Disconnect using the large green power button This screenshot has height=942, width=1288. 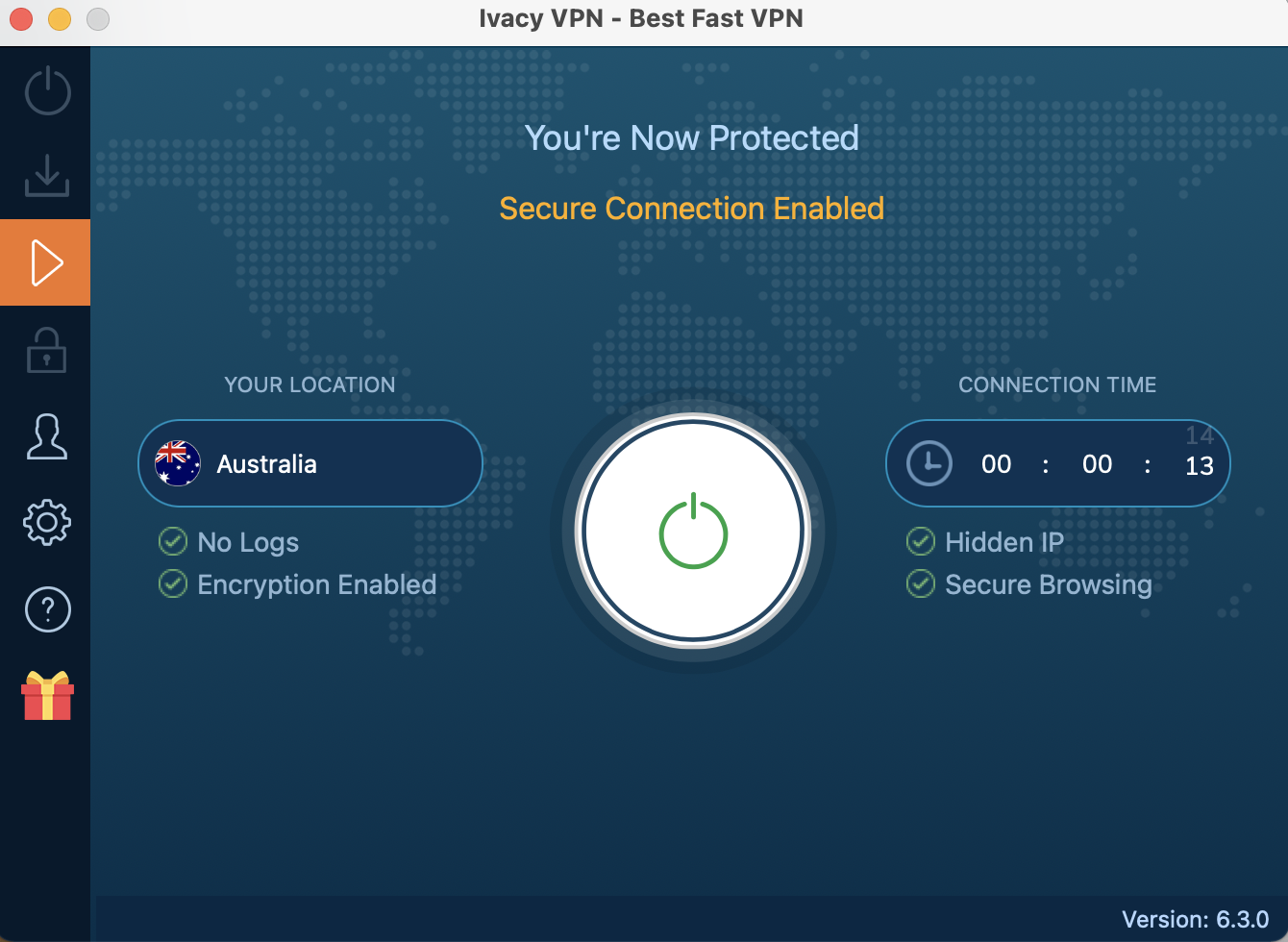[x=693, y=532]
